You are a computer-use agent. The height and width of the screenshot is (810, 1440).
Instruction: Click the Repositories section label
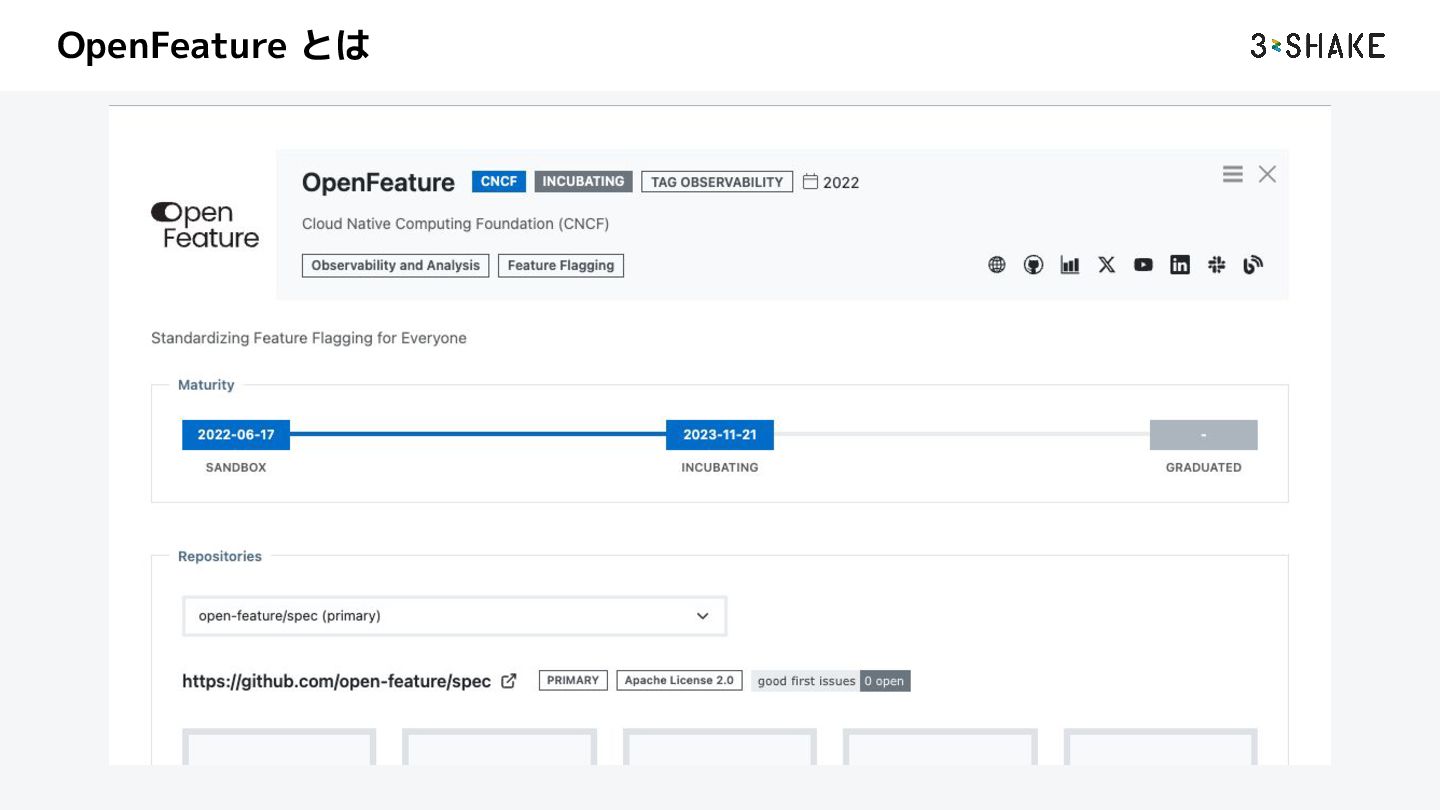pos(220,556)
